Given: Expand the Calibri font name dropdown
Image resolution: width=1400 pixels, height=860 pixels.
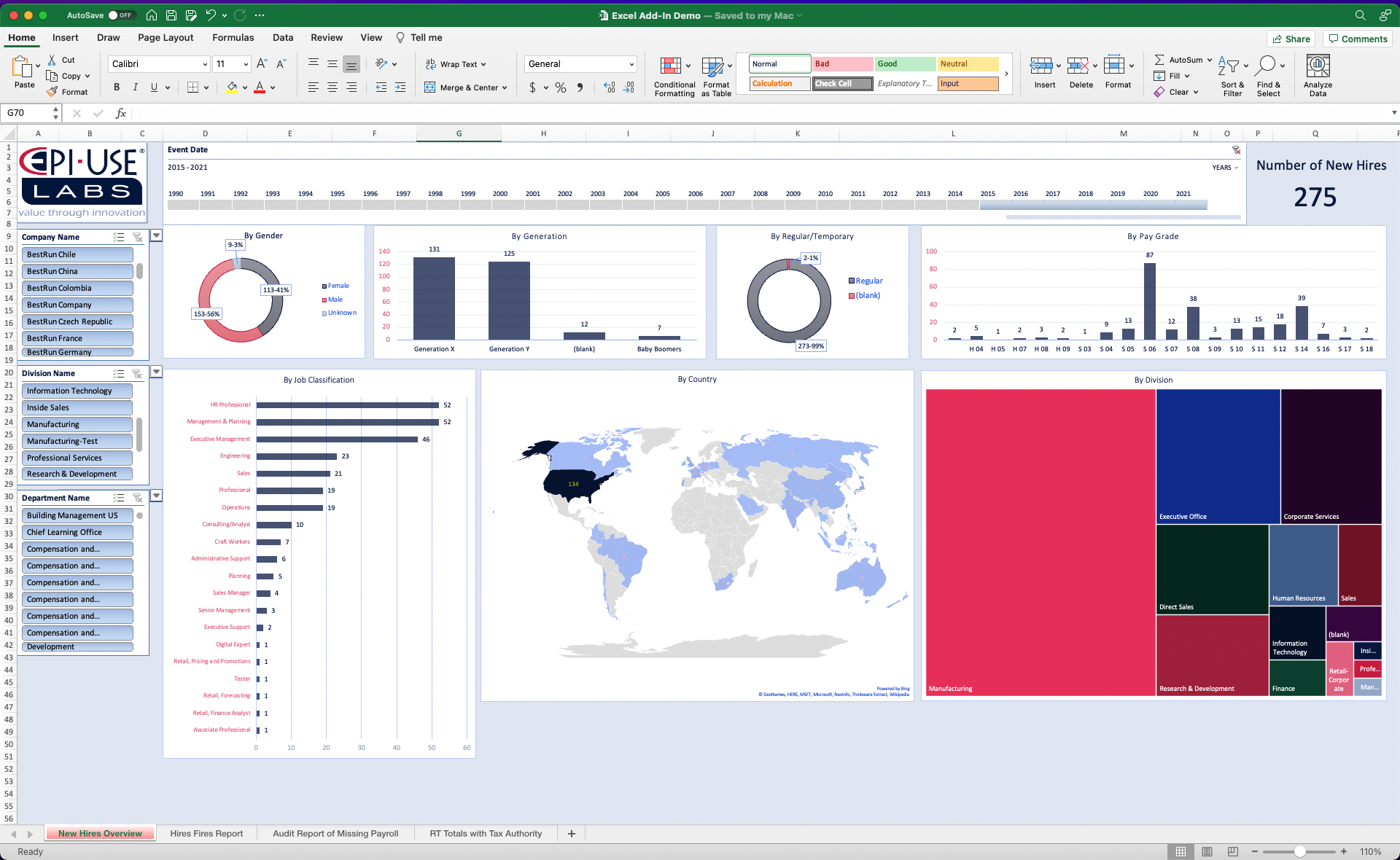Looking at the screenshot, I should tap(205, 64).
